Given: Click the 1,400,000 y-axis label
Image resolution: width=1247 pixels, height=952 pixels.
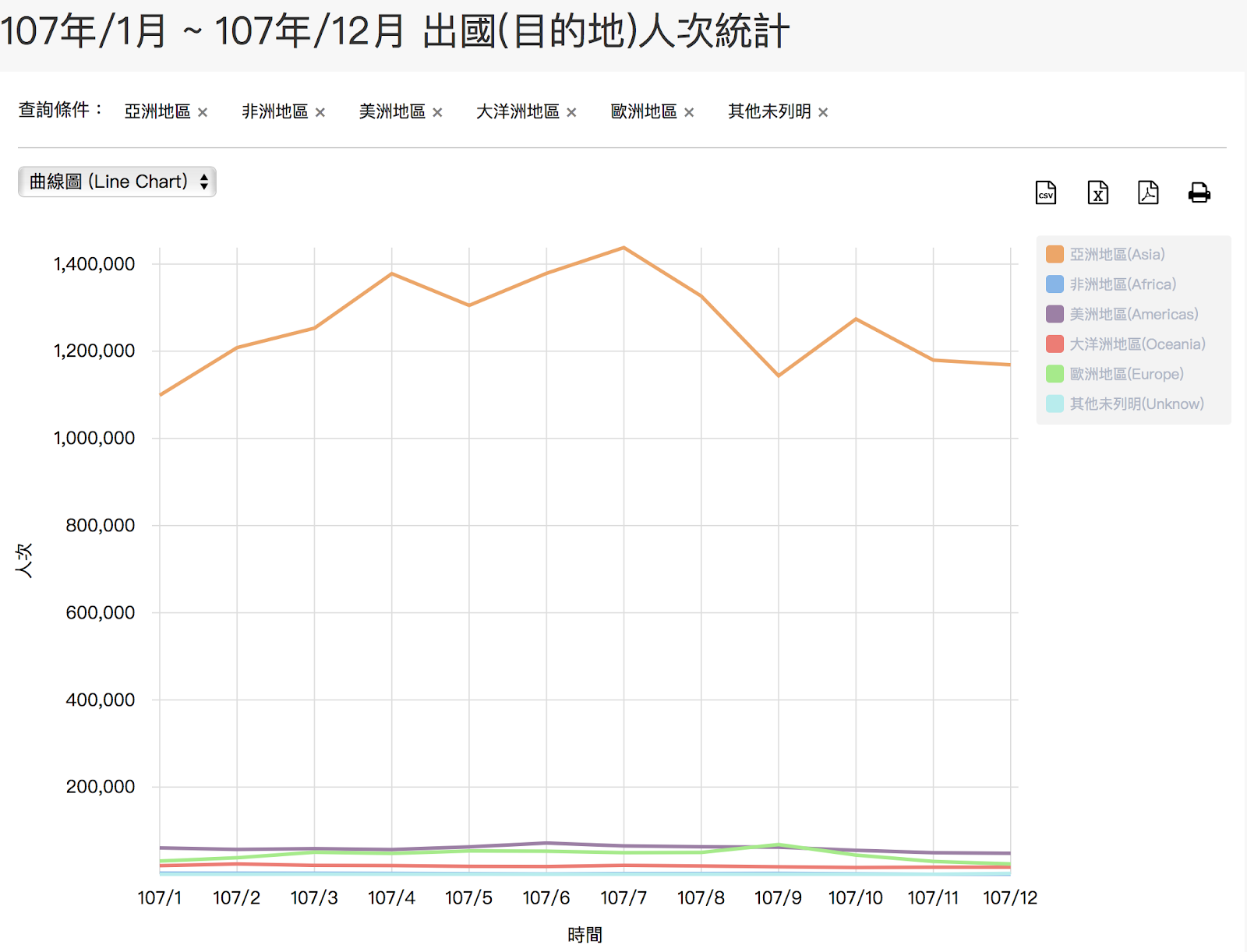Looking at the screenshot, I should pos(94,264).
